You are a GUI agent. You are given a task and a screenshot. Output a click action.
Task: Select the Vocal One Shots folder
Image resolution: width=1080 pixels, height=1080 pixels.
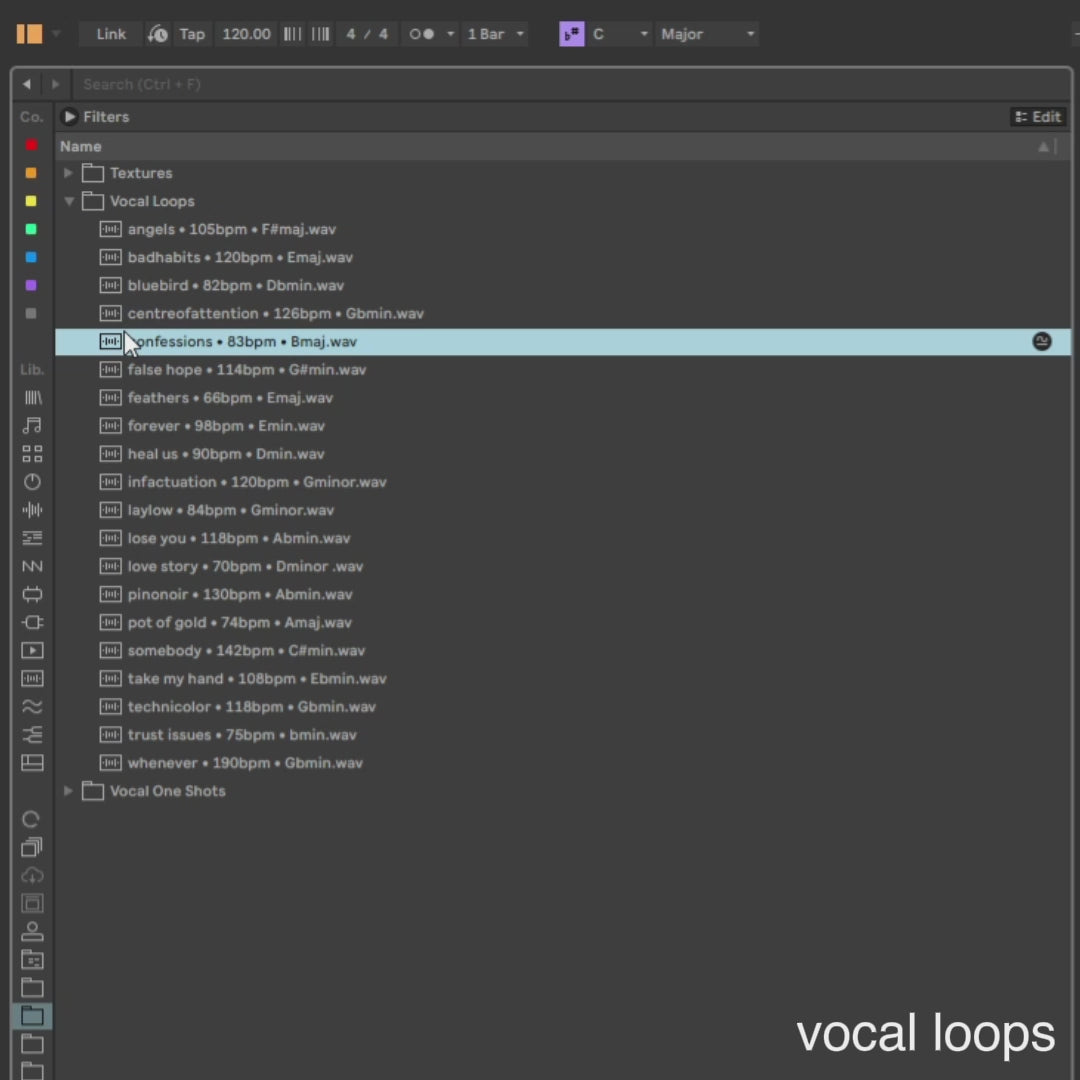167,791
